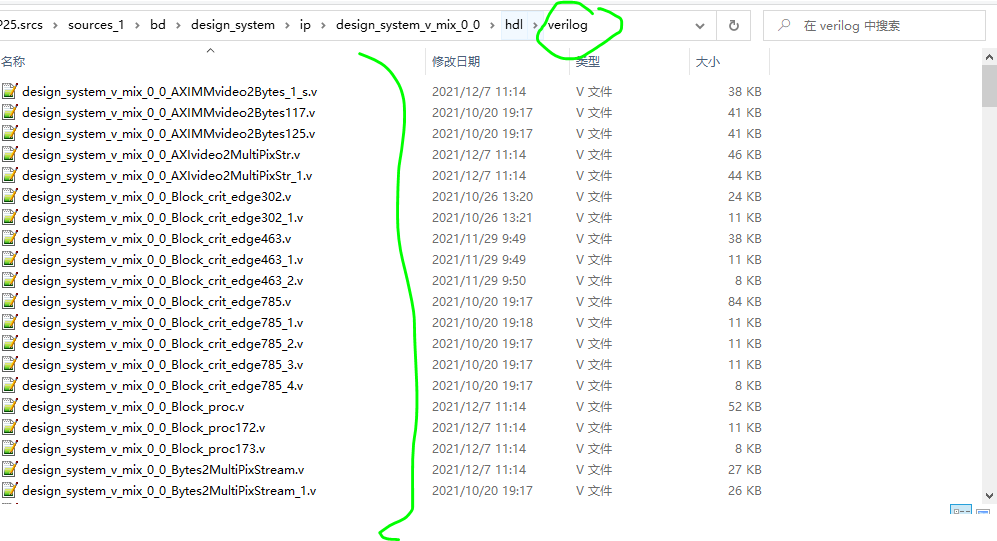Screen dimensions: 997x541
Task: Refresh the verilog folder view
Action: (x=734, y=25)
